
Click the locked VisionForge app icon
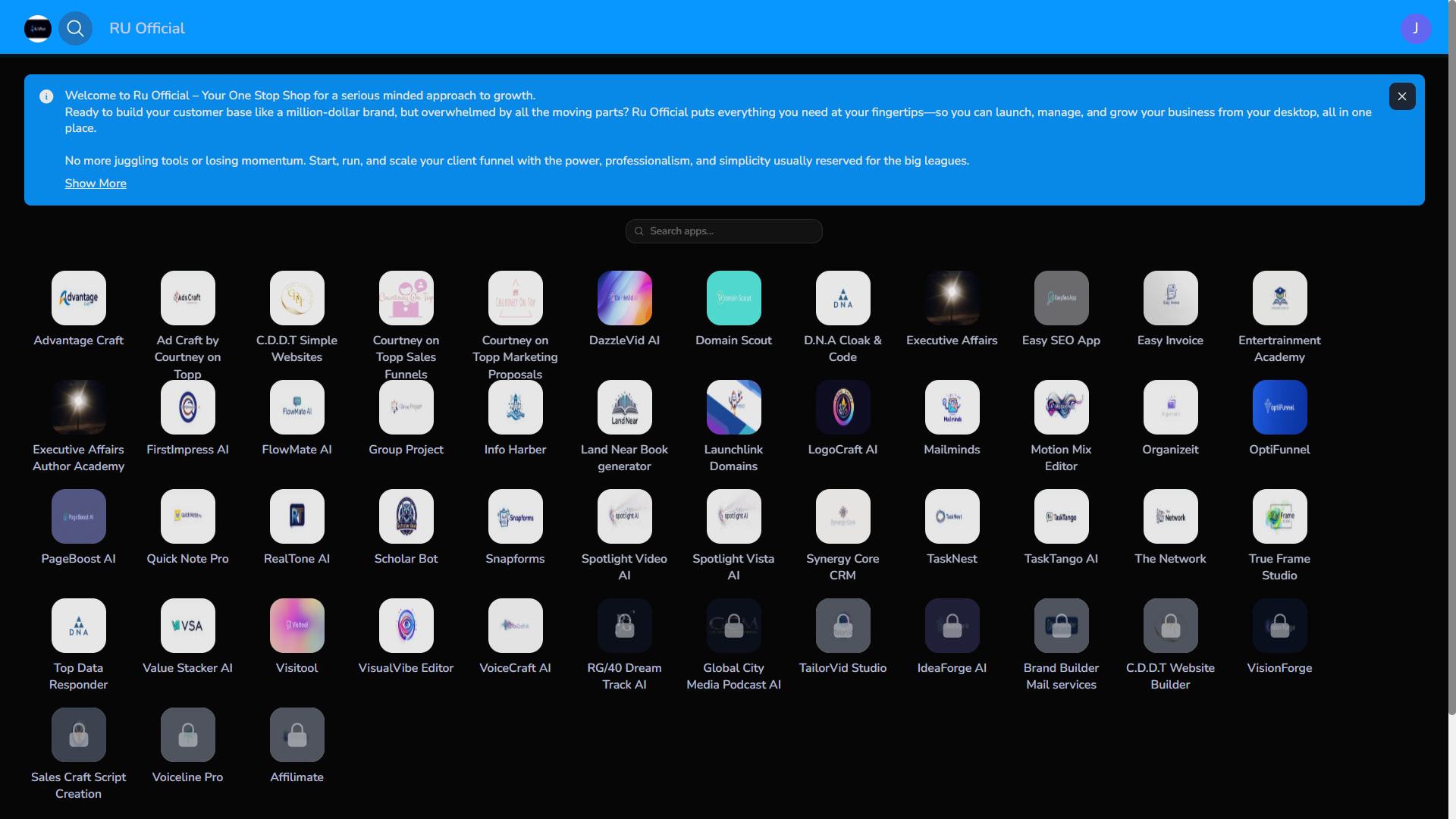[1279, 626]
